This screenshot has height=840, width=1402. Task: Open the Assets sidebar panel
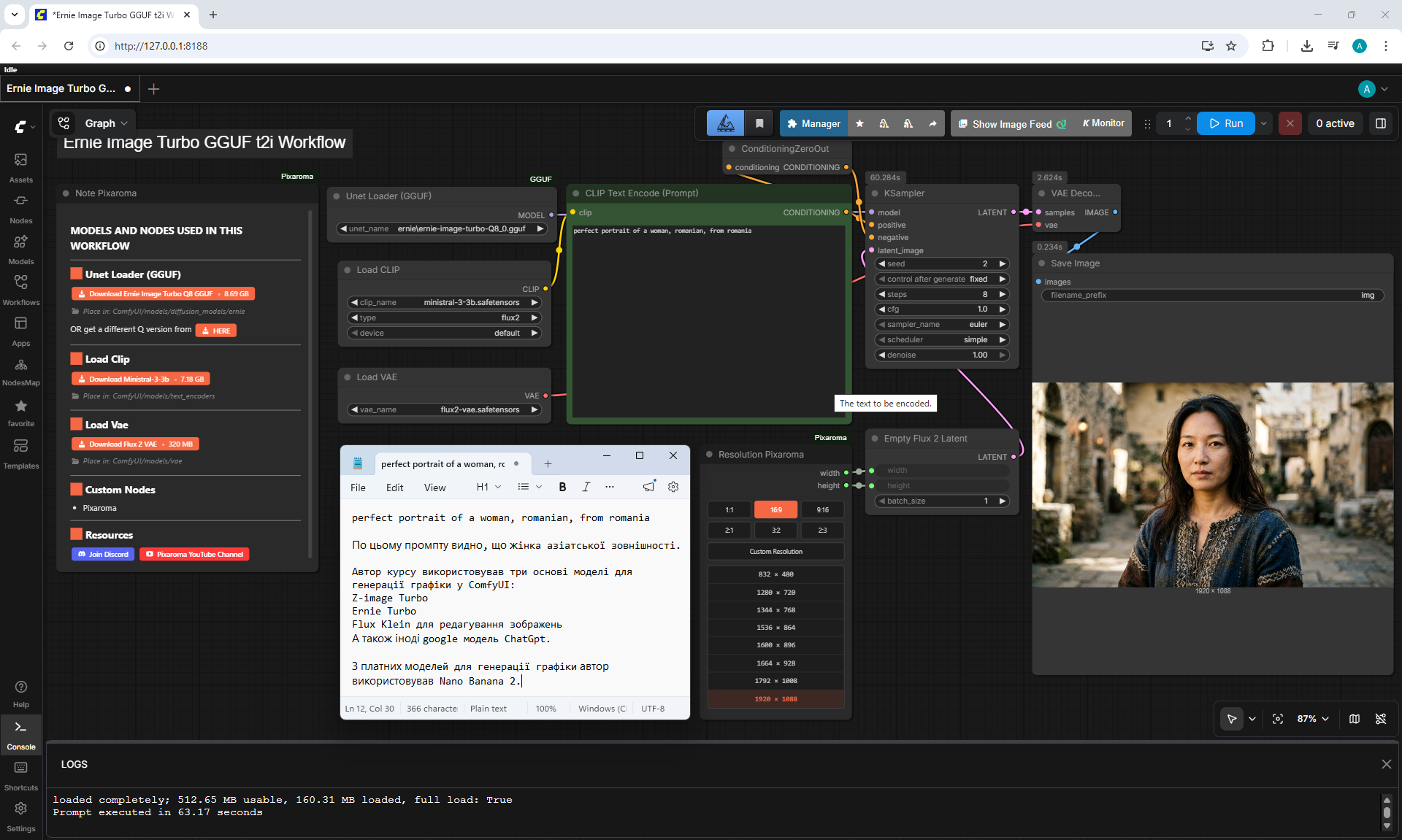click(x=21, y=167)
